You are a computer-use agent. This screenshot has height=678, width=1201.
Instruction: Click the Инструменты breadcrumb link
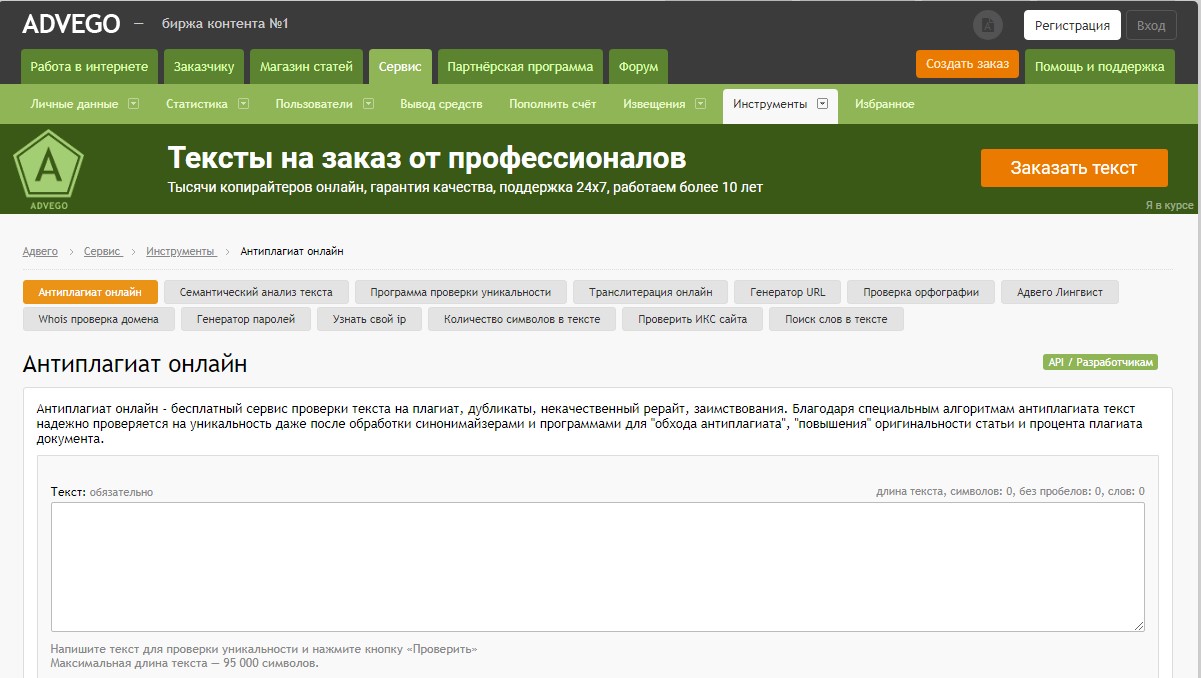tap(180, 251)
